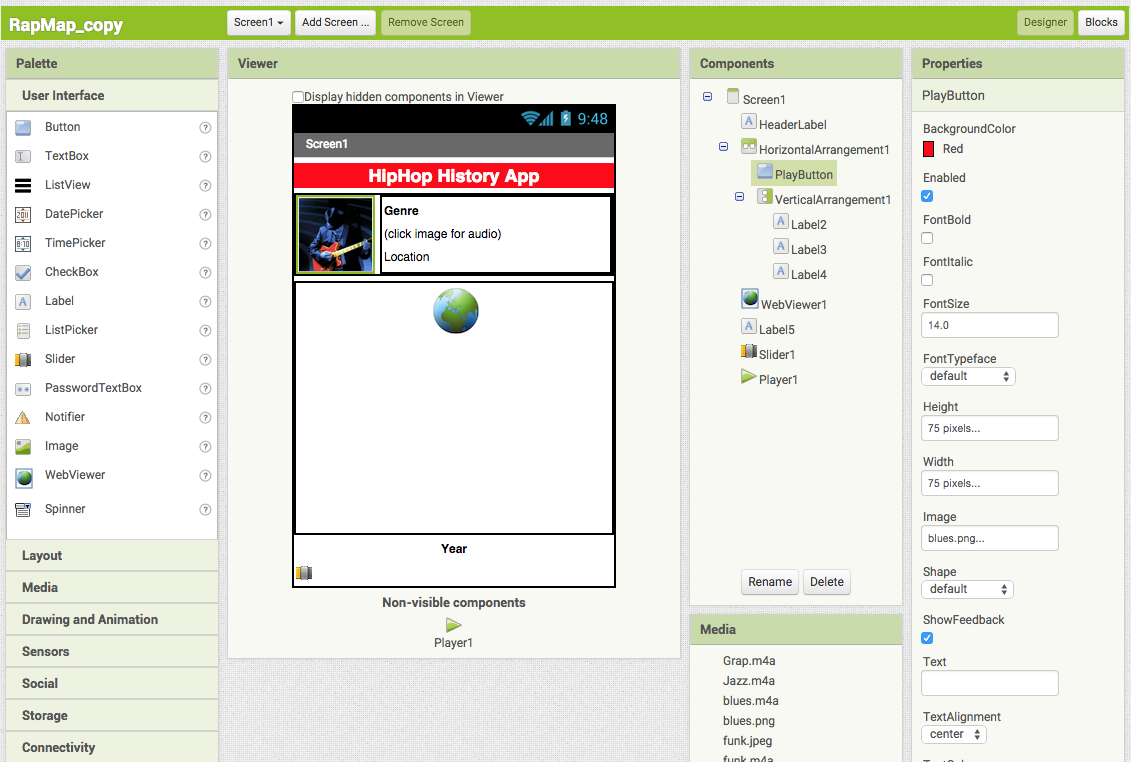This screenshot has width=1131, height=762.
Task: Pick the ListView palette icon
Action: tap(23, 185)
